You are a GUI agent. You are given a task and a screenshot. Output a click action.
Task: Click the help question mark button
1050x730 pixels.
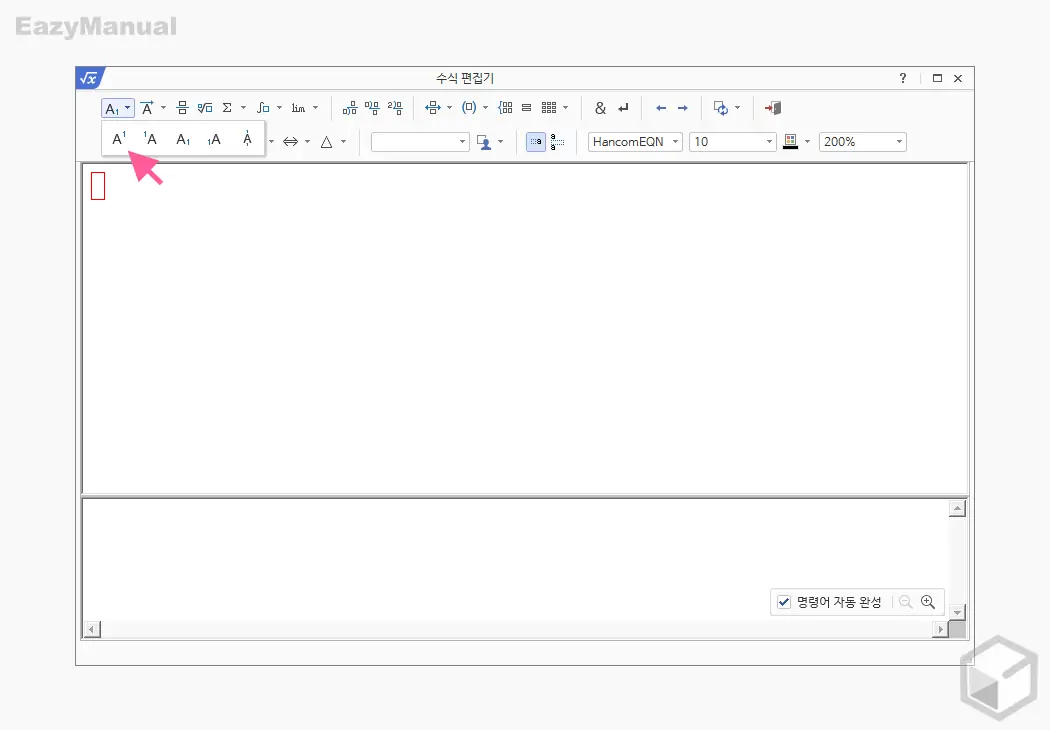[903, 78]
